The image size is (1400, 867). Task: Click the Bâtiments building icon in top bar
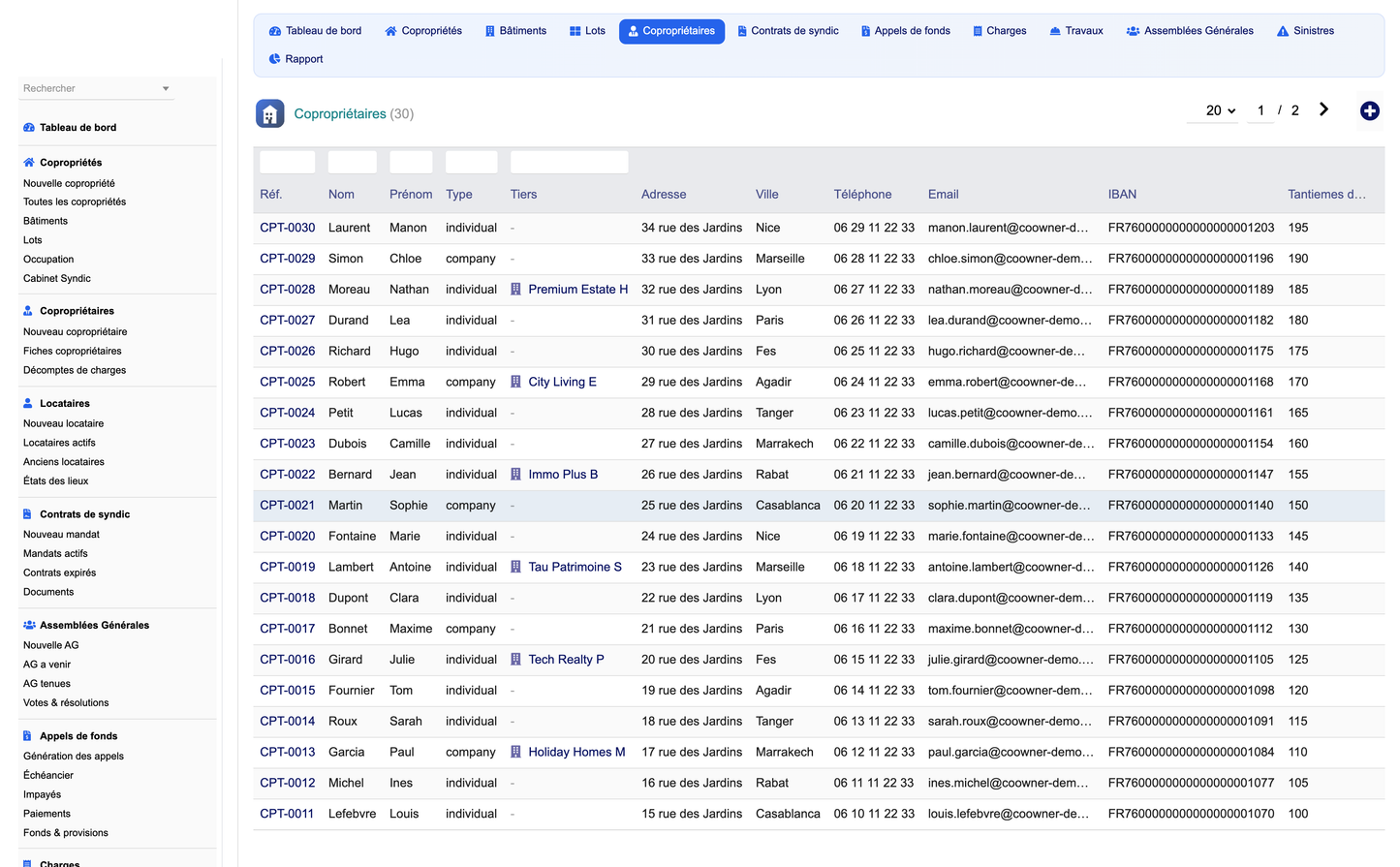(x=490, y=31)
